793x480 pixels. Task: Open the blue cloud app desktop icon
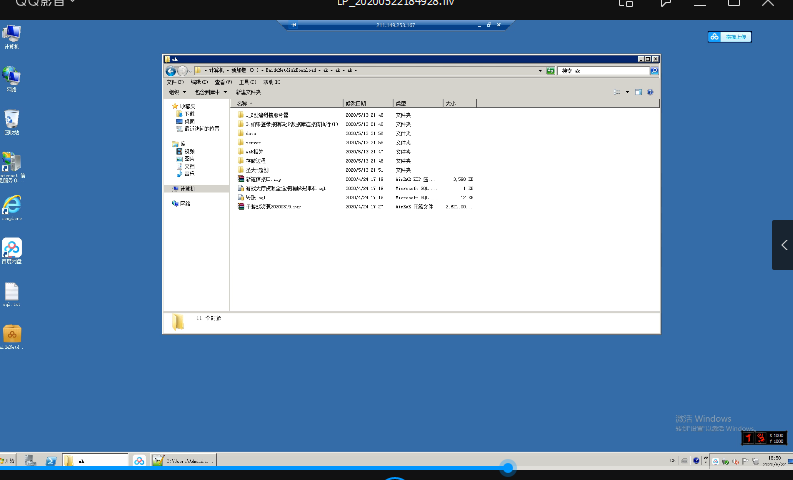tap(12, 248)
